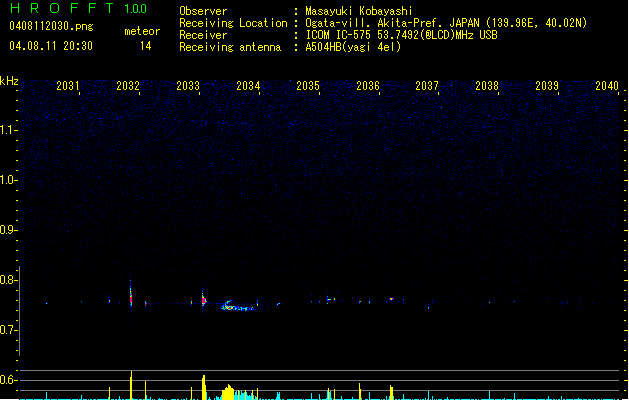
Task: Click observer name Masayuki Kobayashi
Action: 359,11
